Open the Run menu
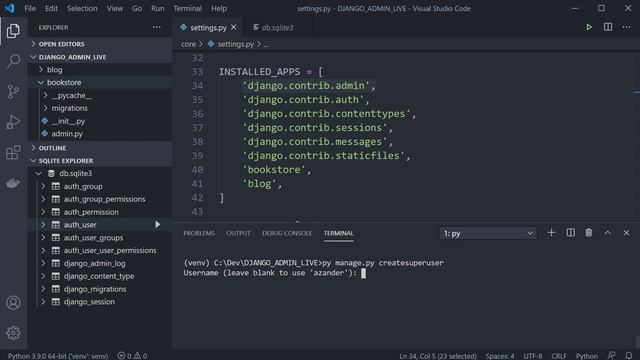Screen dimensions: 640x360 tap(158, 8)
